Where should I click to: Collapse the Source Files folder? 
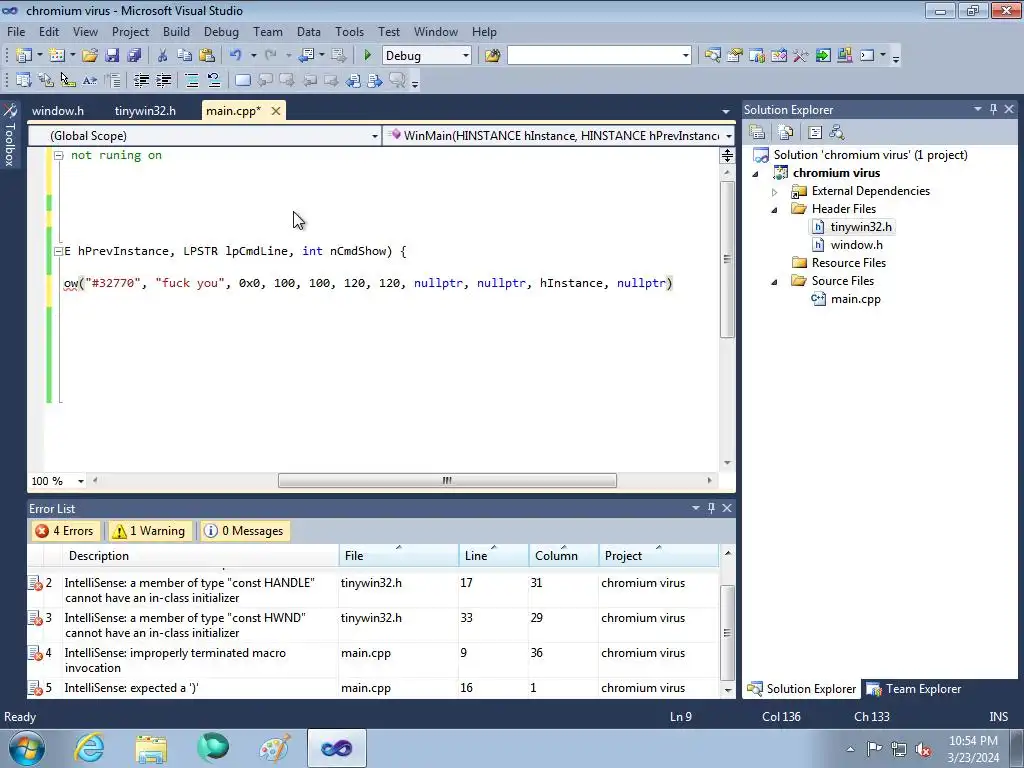pos(775,281)
